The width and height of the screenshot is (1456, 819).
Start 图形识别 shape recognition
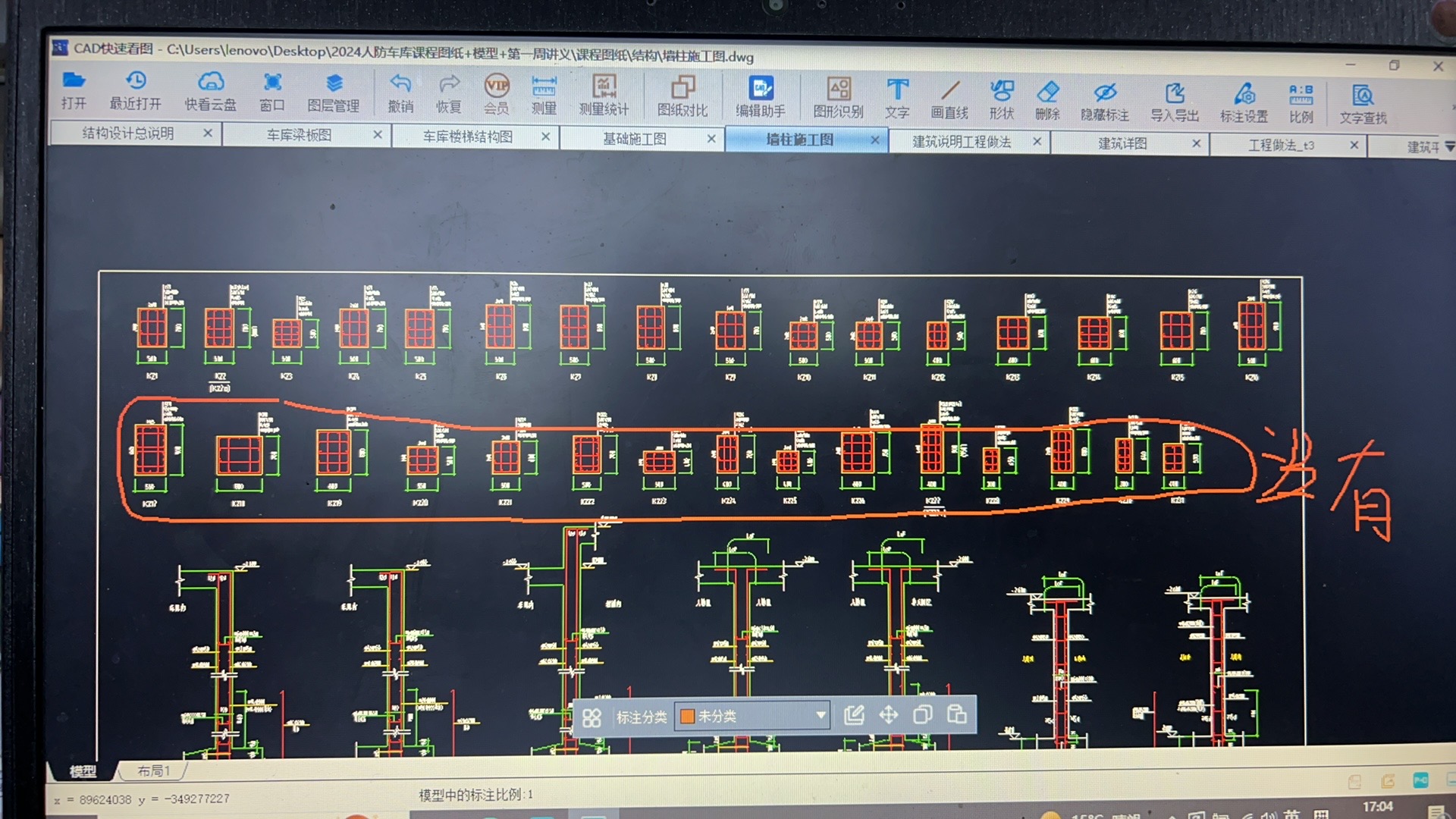point(838,99)
